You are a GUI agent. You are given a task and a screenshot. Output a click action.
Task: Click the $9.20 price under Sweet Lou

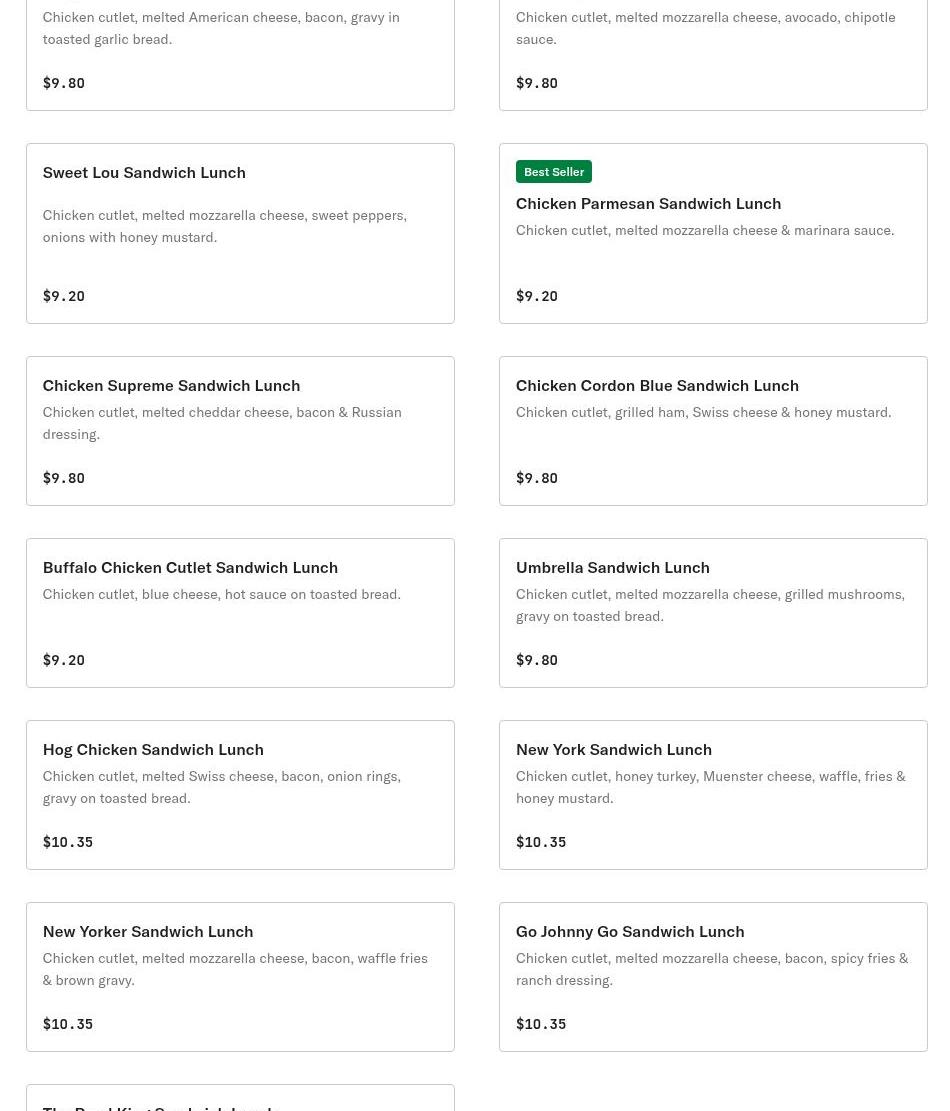pos(64,295)
